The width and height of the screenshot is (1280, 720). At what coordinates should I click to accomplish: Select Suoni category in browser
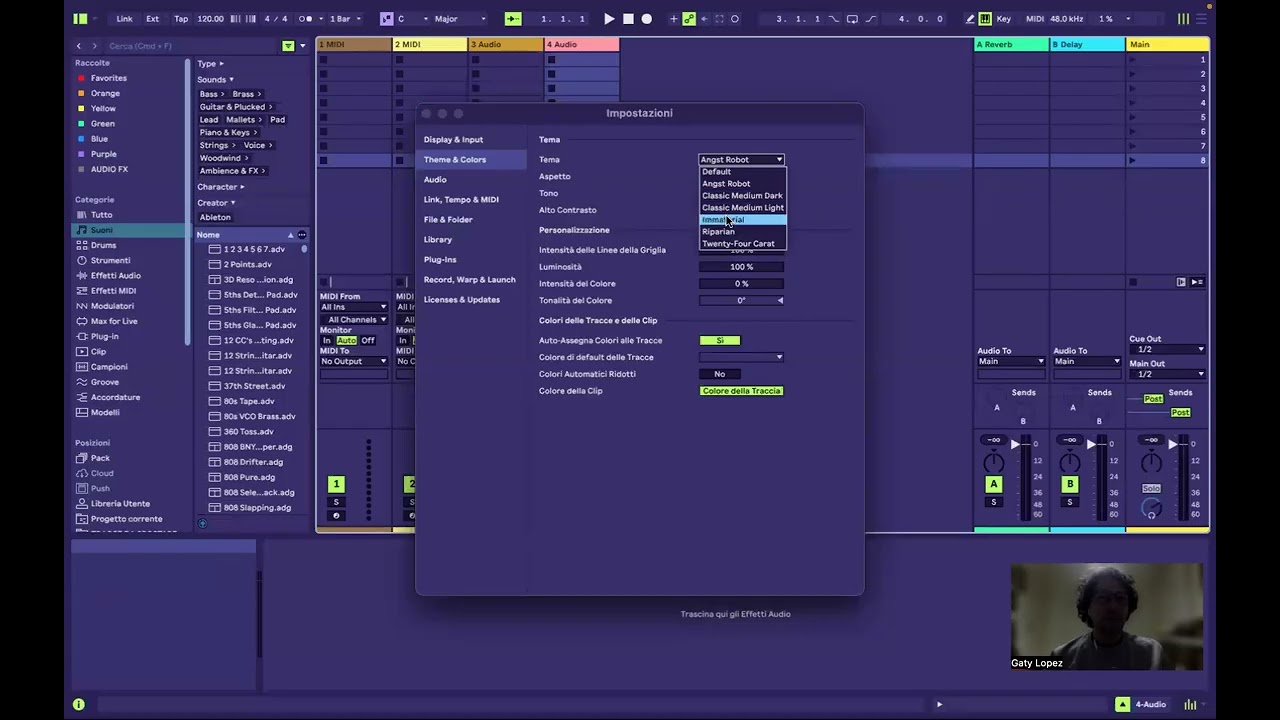pyautogui.click(x=130, y=230)
